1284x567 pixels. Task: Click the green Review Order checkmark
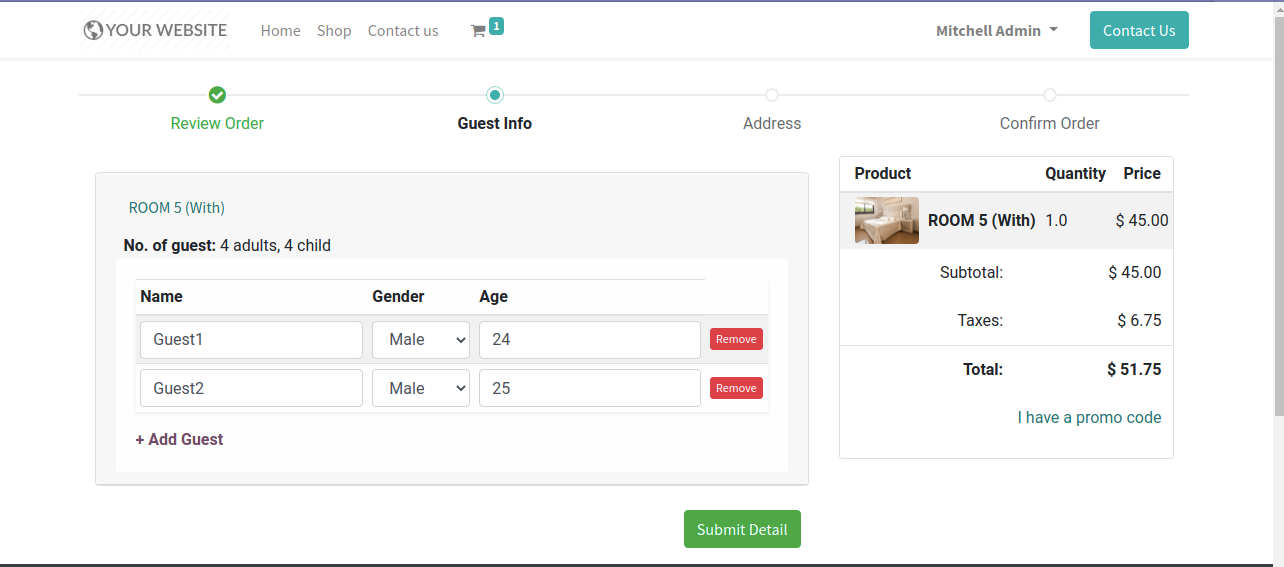point(217,95)
